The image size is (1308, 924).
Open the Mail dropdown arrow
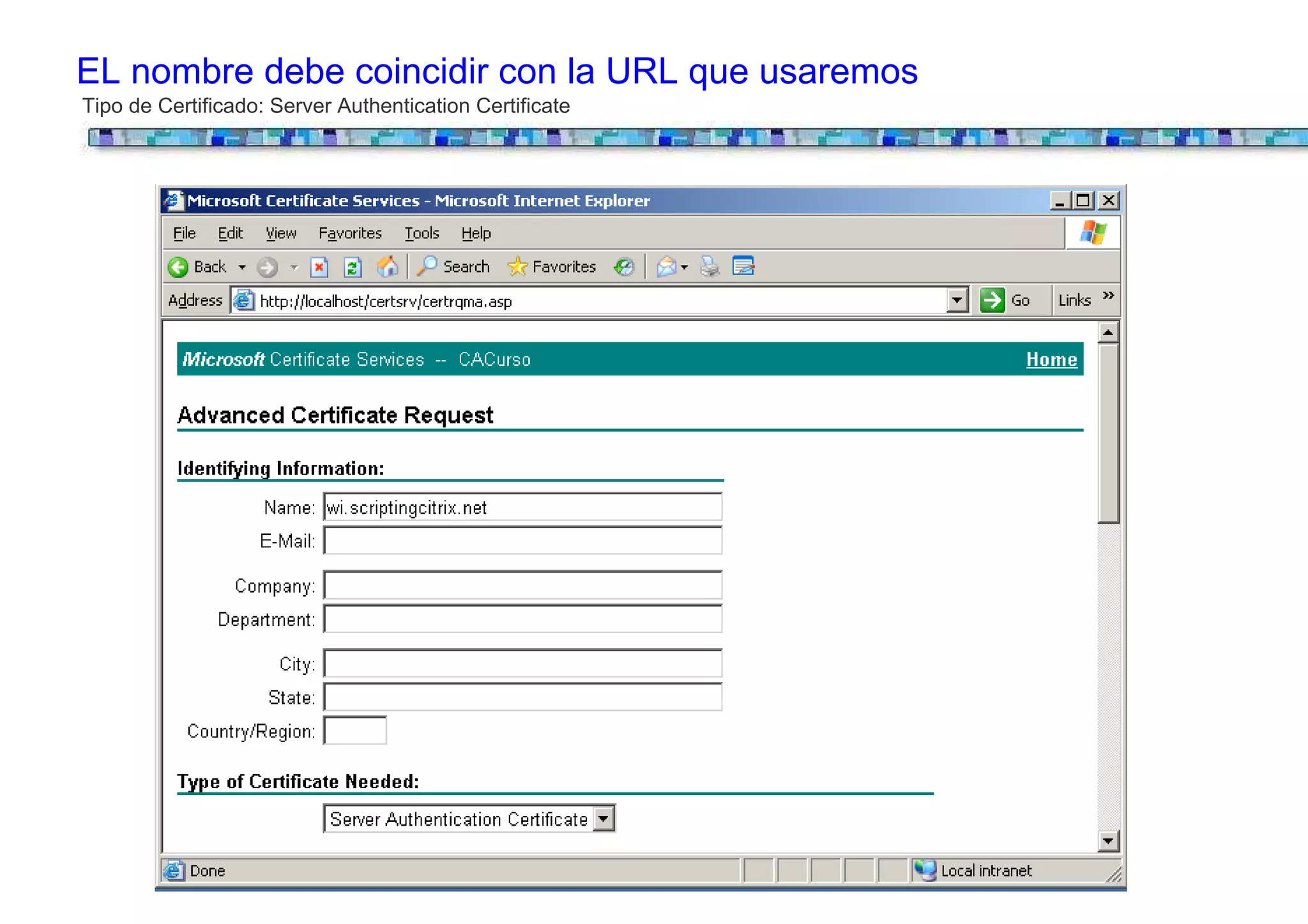tap(684, 267)
